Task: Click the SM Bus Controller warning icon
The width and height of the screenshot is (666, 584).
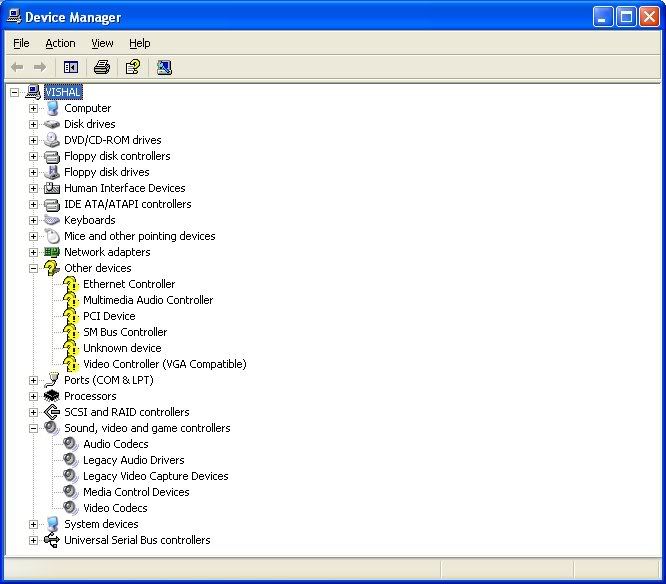Action: point(71,332)
